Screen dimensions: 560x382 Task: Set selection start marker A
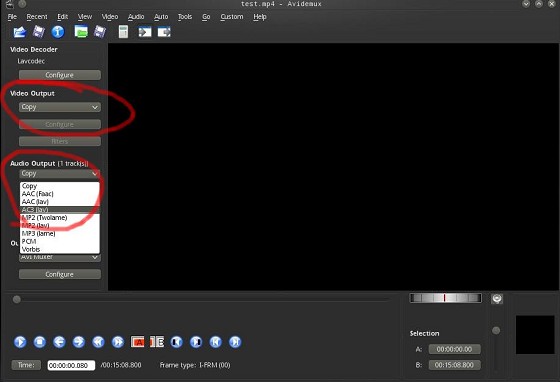138,342
